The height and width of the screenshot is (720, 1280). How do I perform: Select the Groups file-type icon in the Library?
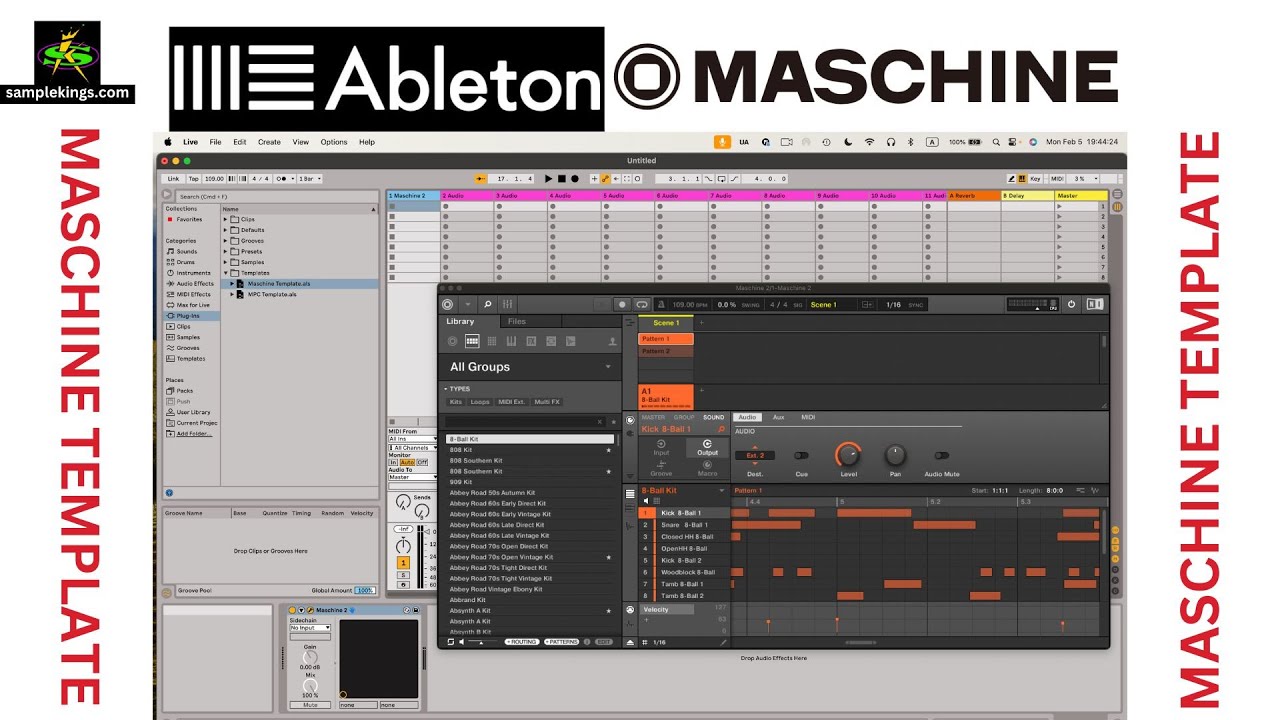tap(472, 341)
